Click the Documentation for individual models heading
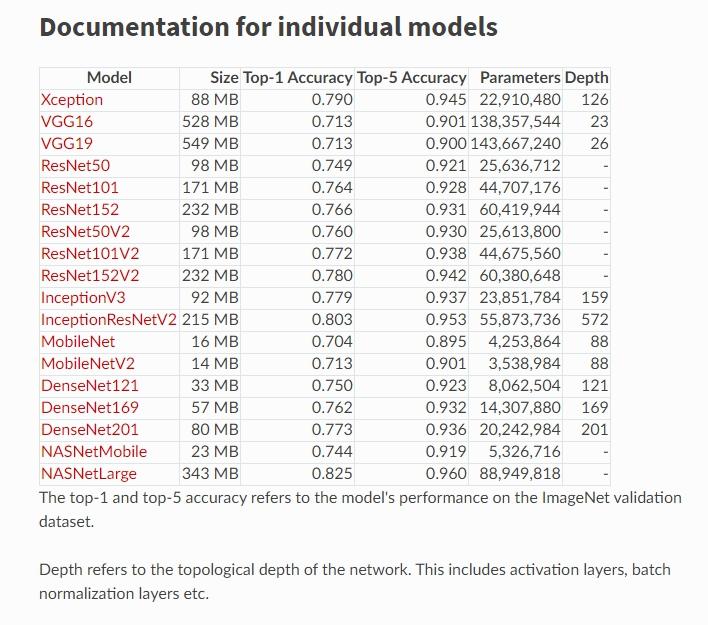Screen dimensions: 708x625 coord(268,27)
